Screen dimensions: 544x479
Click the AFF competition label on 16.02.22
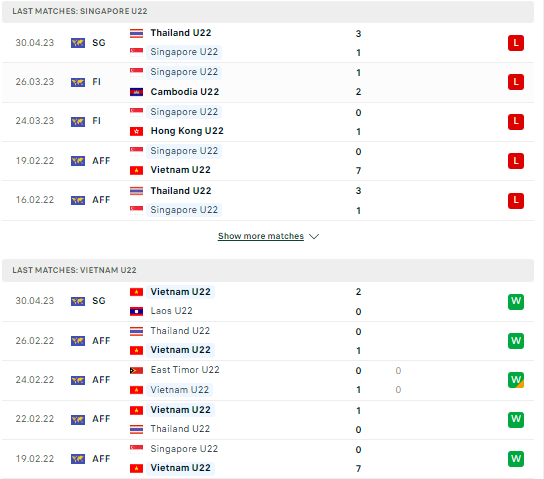click(x=101, y=200)
